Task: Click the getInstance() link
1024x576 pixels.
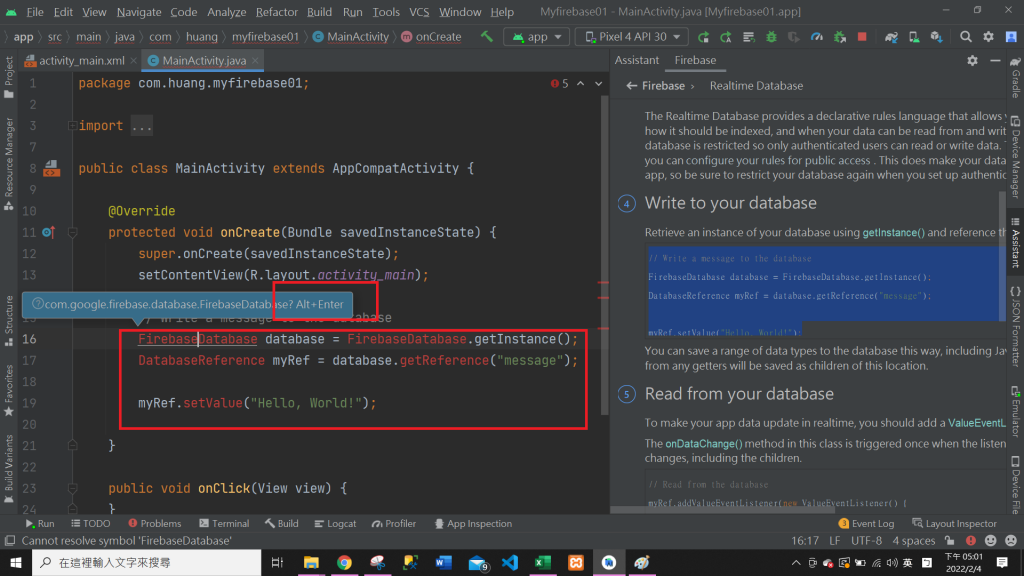Action: [893, 232]
